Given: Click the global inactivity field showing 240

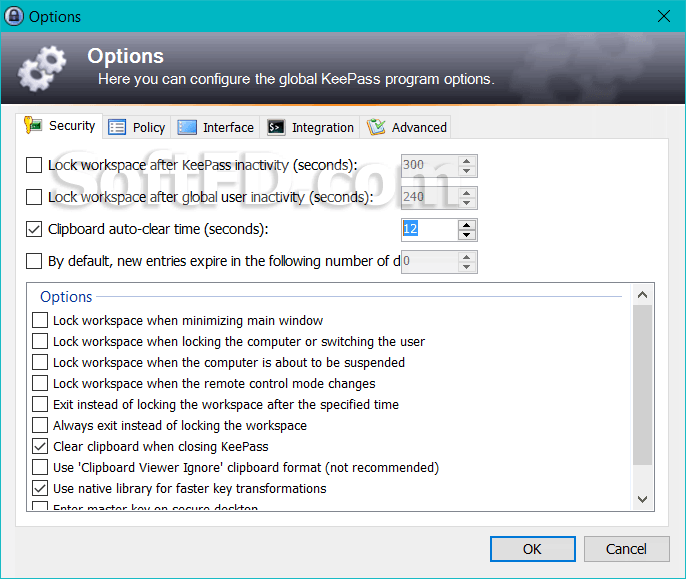Looking at the screenshot, I should tap(430, 198).
